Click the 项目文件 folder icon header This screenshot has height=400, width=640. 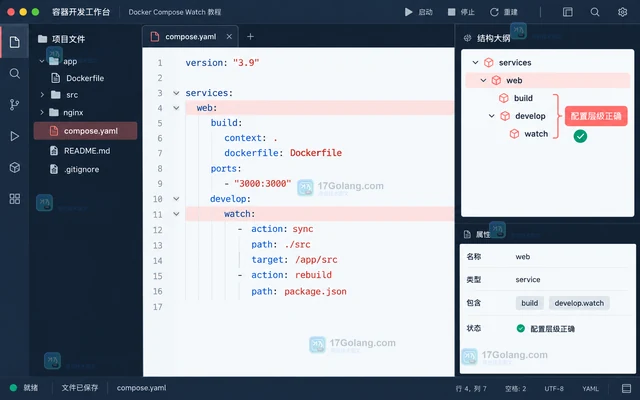click(42, 39)
